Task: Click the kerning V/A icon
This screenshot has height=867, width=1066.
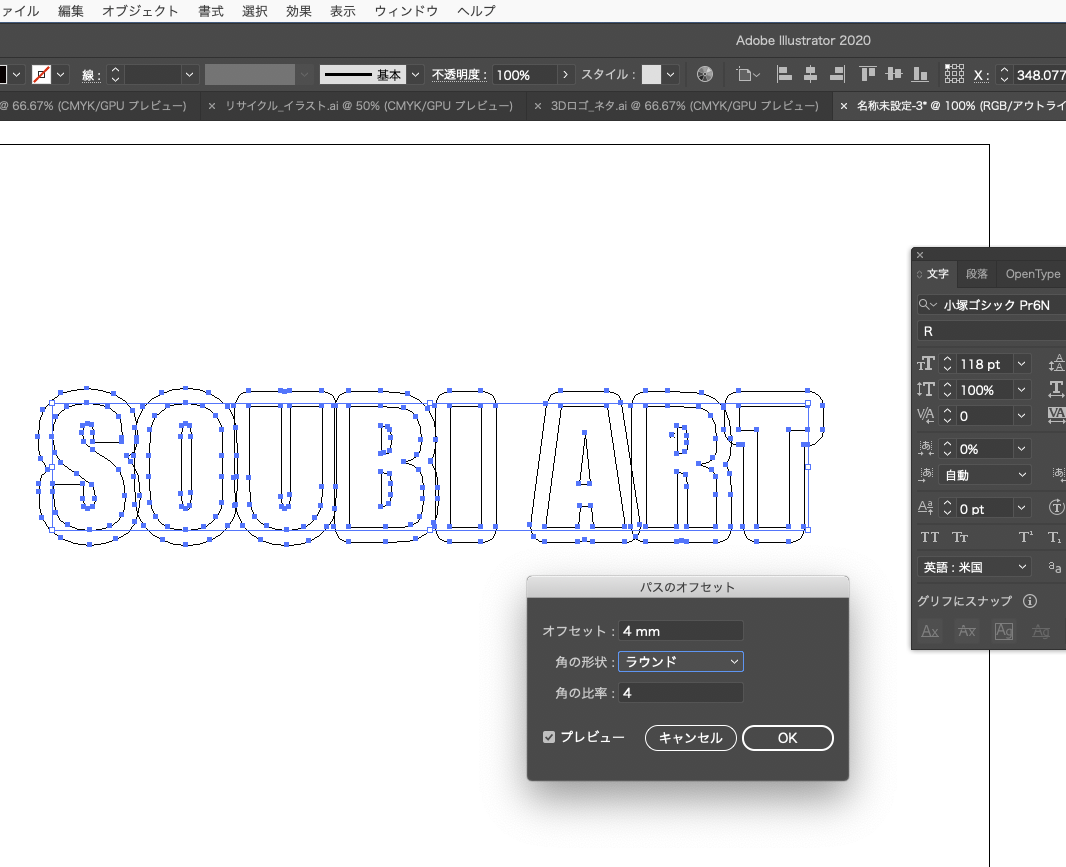Action: point(925,415)
